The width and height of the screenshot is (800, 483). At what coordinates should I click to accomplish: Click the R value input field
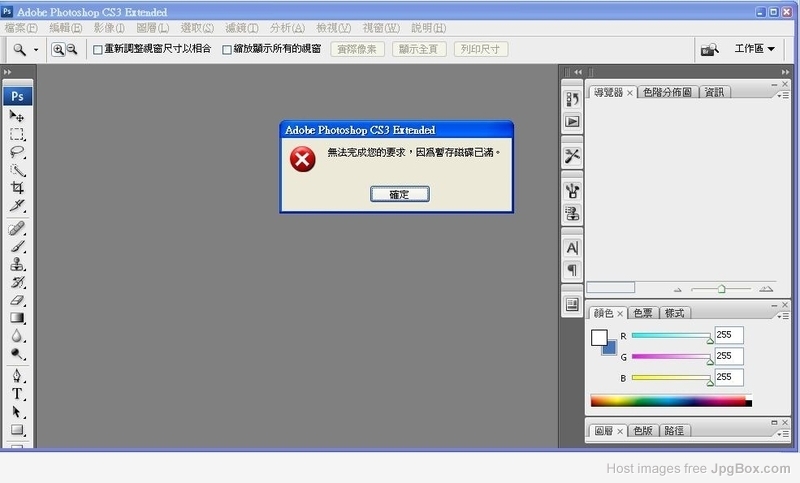coord(728,336)
